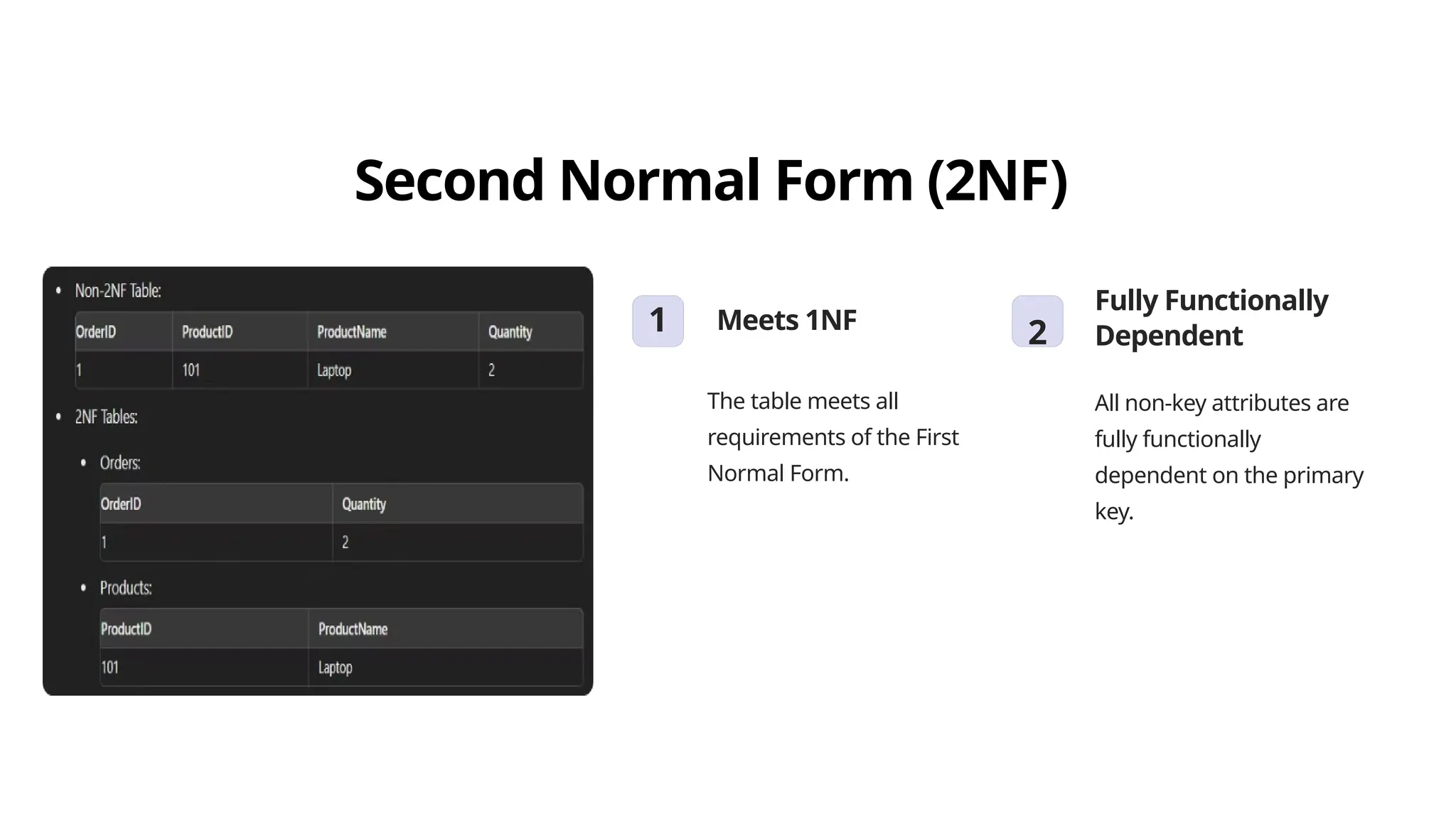Click the Orders bullet label
Viewport: 1456px width, 819px height.
point(120,463)
